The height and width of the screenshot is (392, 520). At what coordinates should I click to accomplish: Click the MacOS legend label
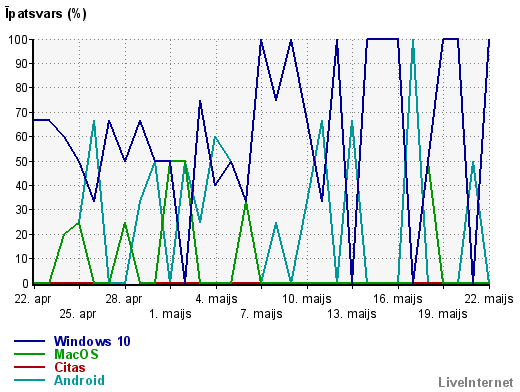click(x=76, y=354)
